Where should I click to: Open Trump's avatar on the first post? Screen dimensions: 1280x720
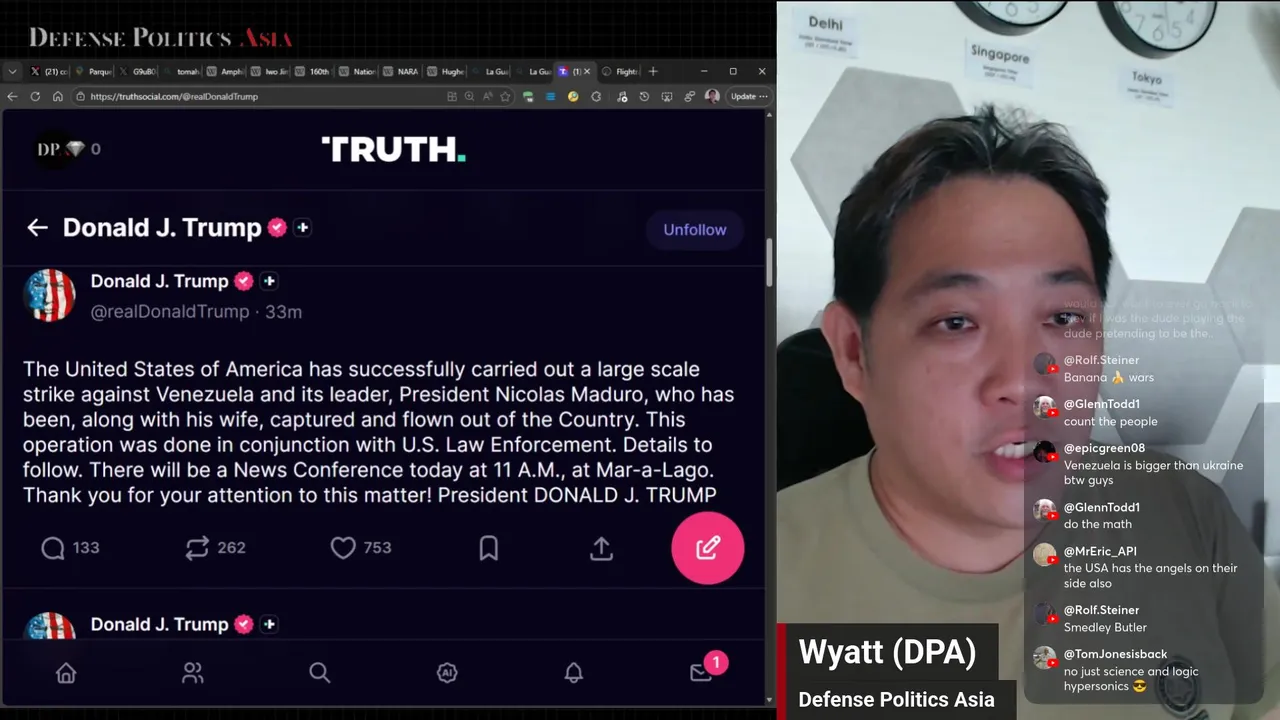pos(49,295)
